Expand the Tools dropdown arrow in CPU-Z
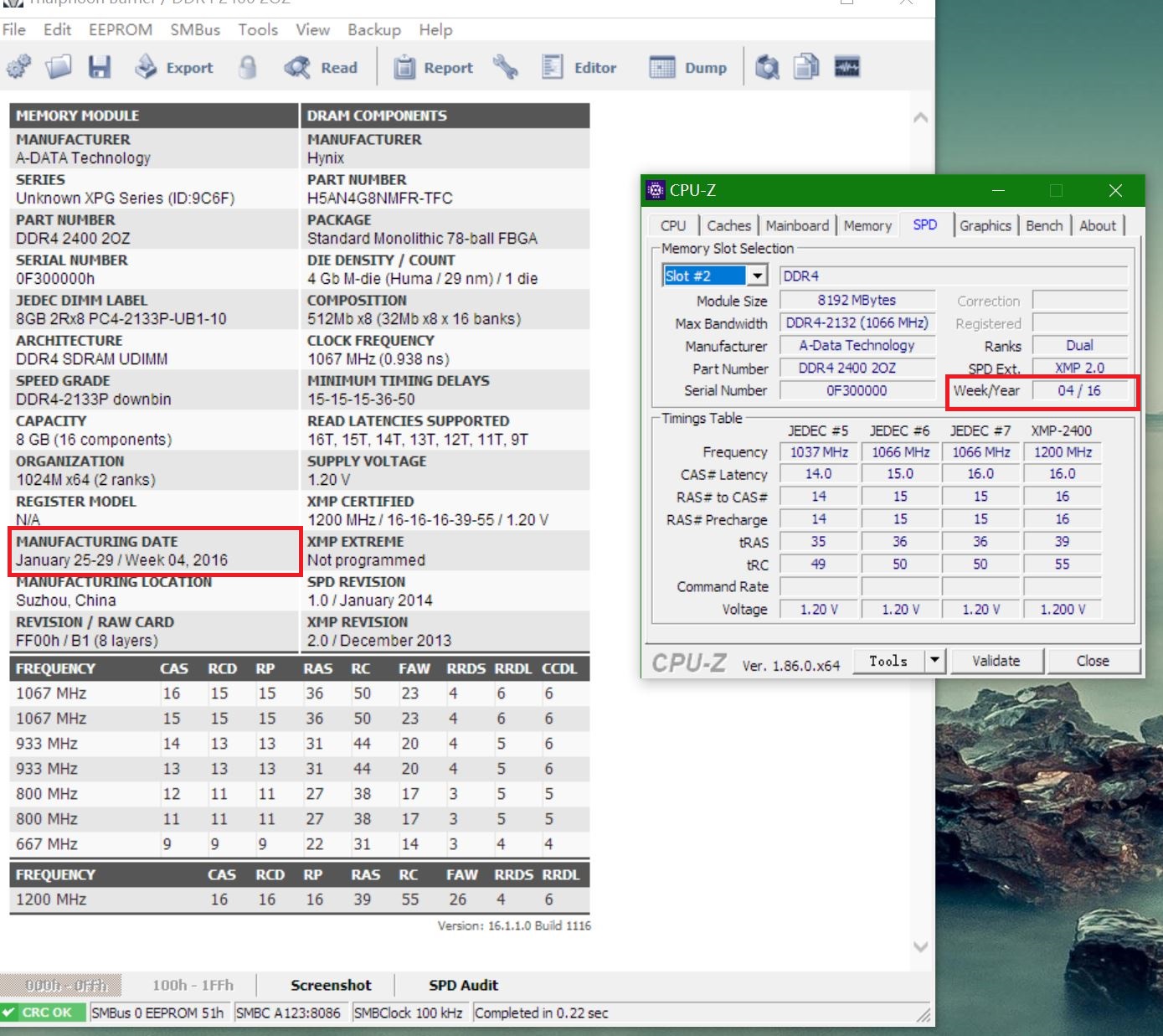Screen dimensions: 1163x1036 click(934, 661)
